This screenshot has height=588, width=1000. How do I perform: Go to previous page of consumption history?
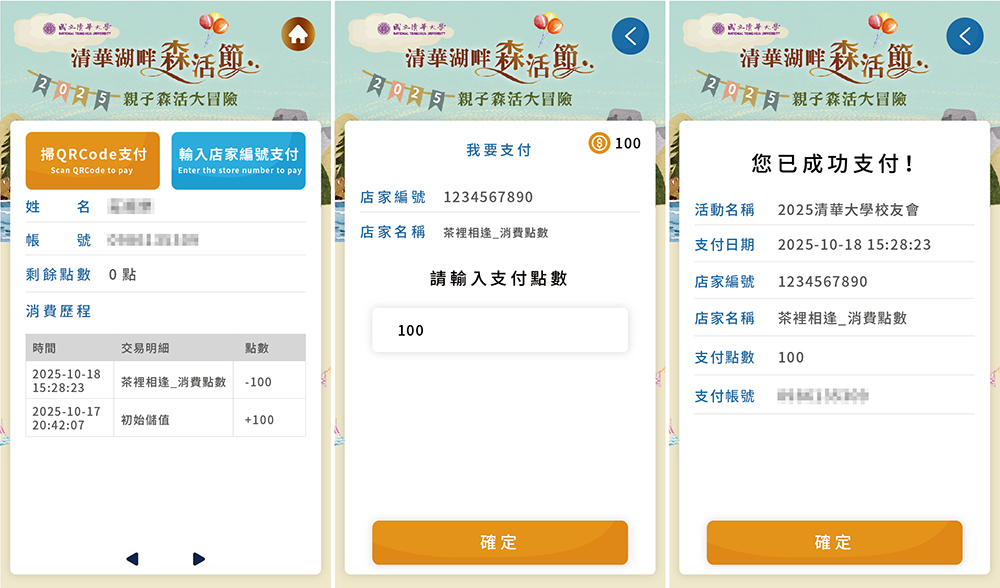tap(133, 559)
